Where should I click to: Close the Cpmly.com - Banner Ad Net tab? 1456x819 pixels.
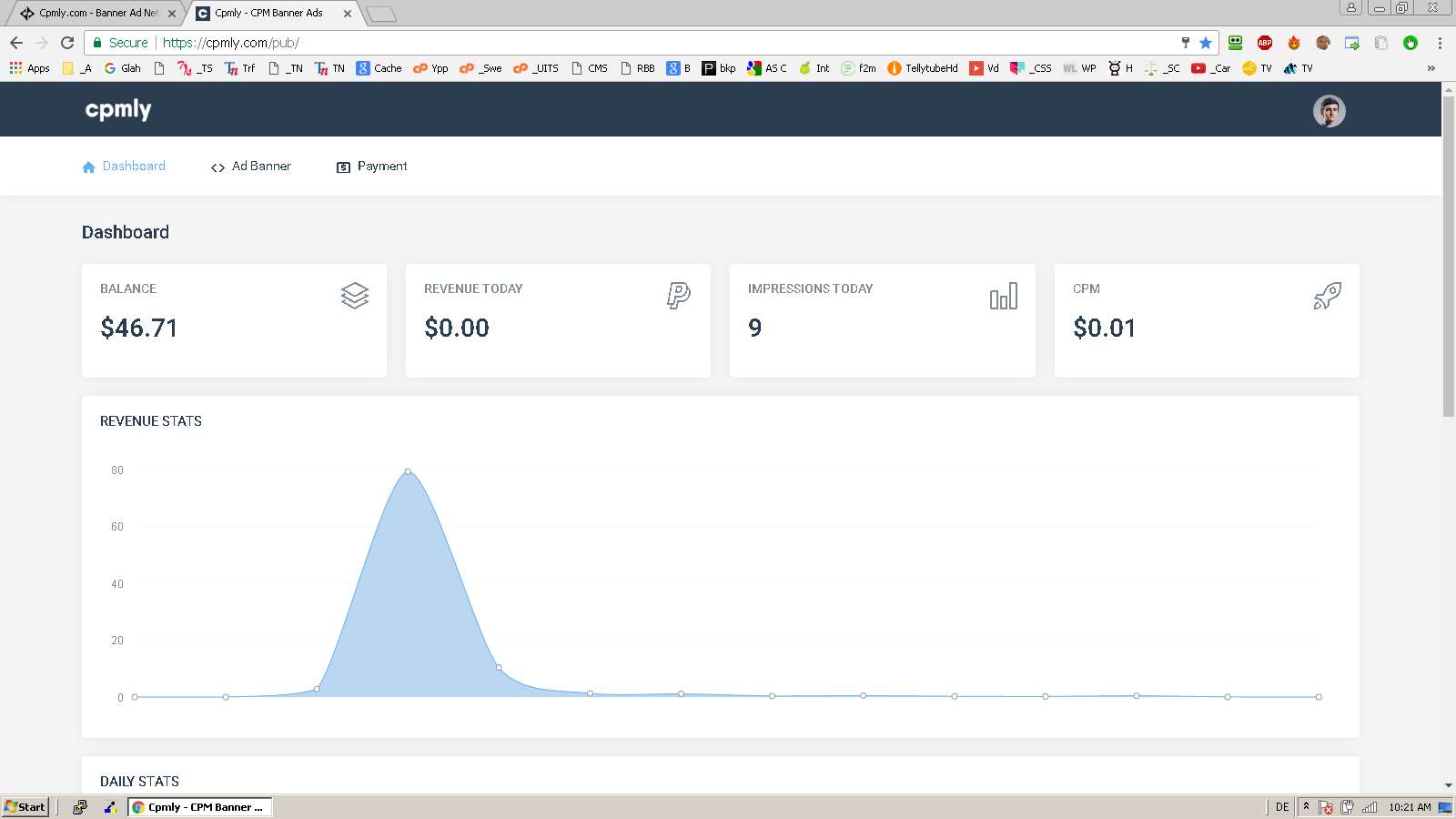(x=172, y=14)
